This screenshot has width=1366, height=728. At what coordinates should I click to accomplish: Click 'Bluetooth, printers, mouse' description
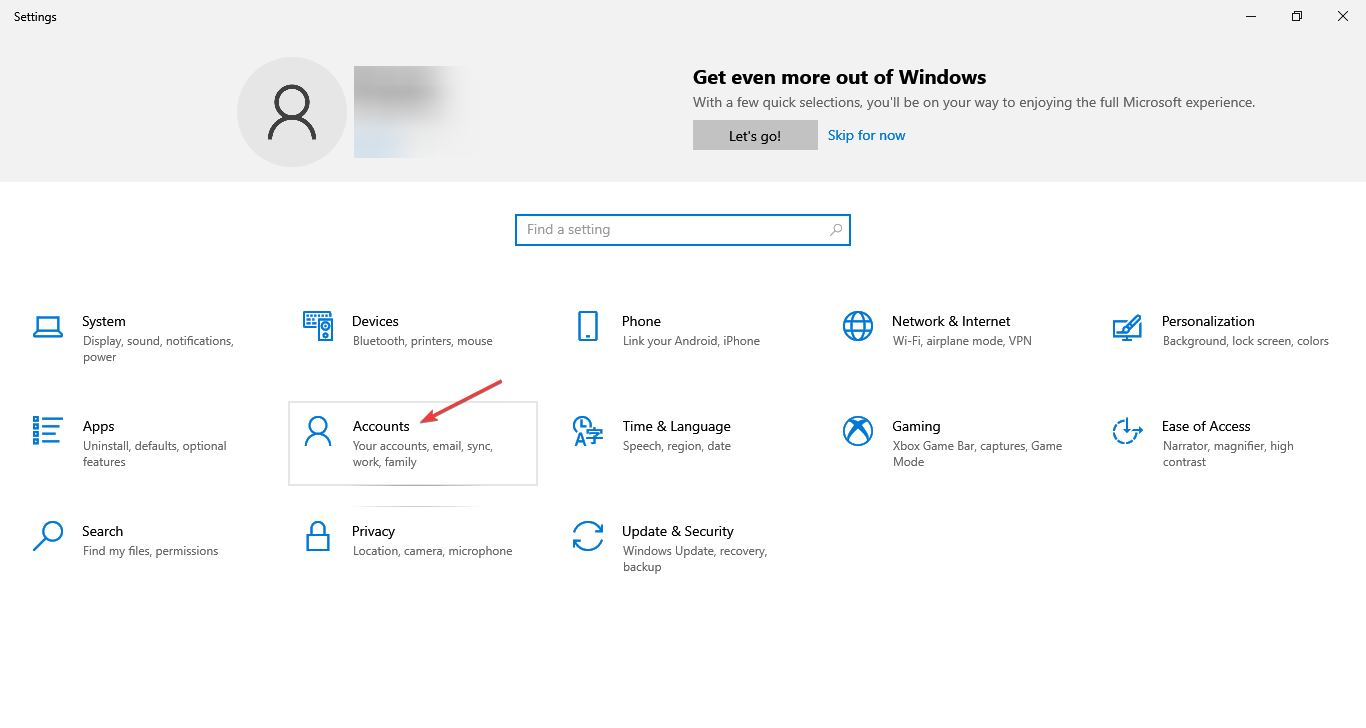pos(423,341)
